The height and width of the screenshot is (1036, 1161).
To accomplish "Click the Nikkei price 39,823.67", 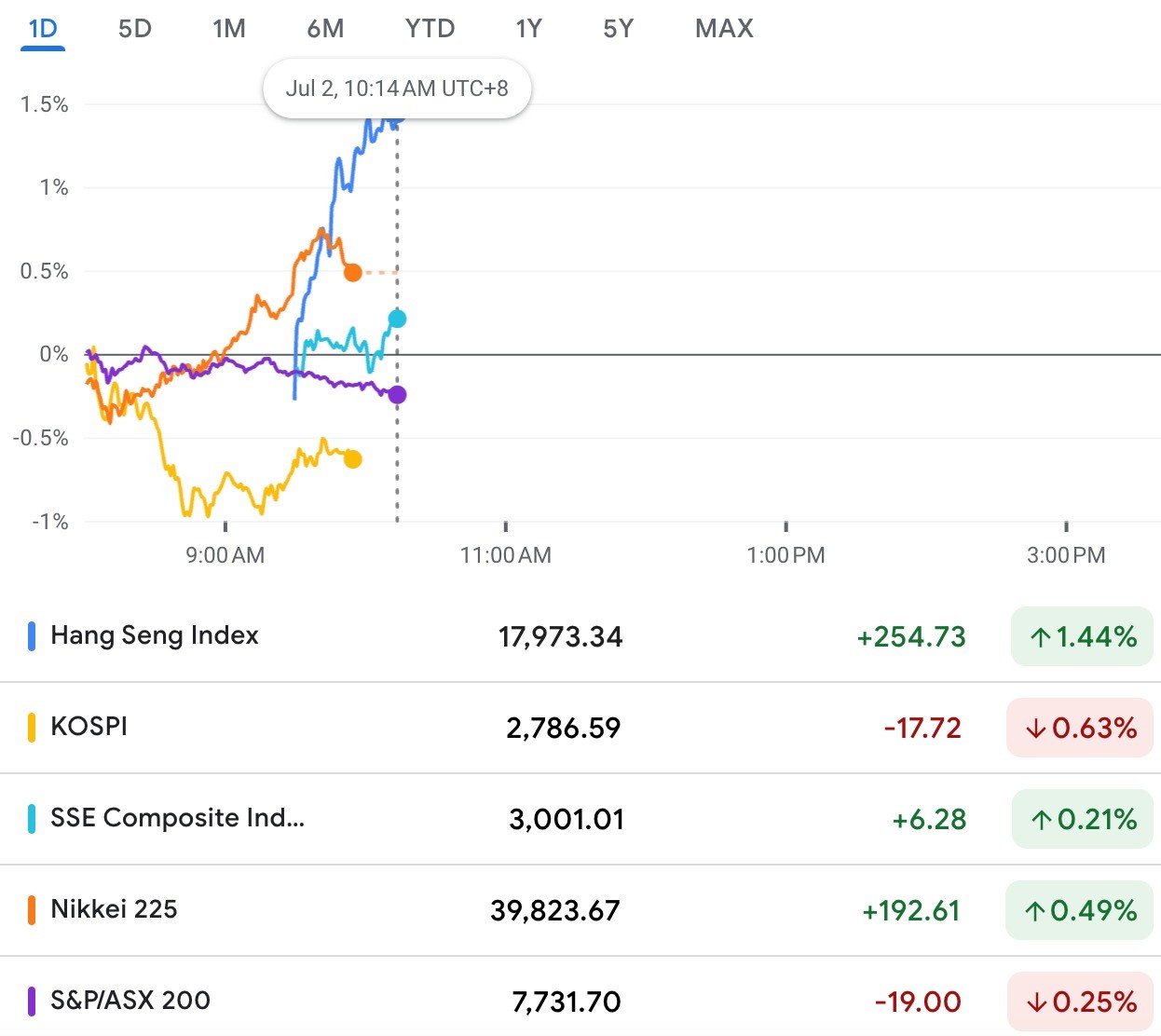I will (555, 910).
